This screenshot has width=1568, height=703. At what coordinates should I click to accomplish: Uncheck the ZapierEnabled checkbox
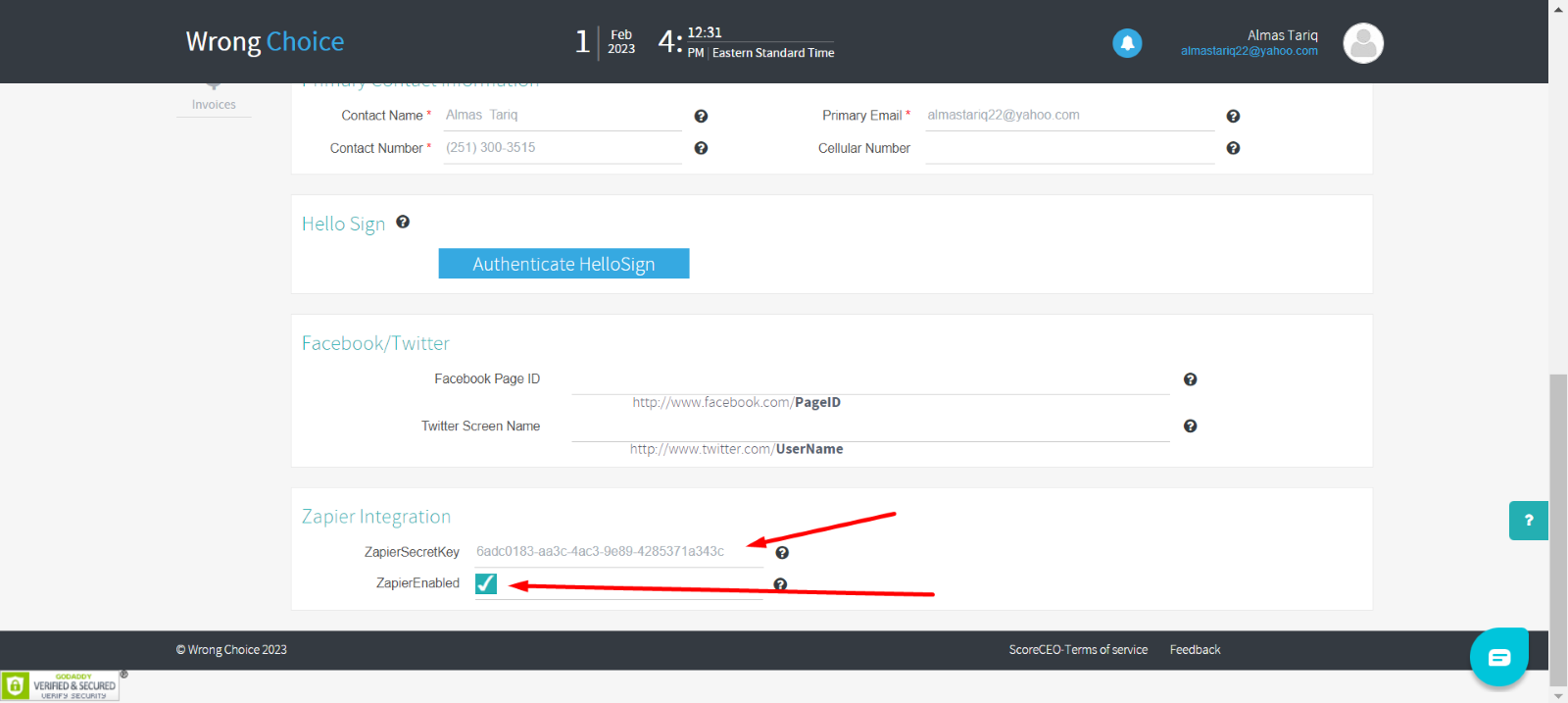486,583
